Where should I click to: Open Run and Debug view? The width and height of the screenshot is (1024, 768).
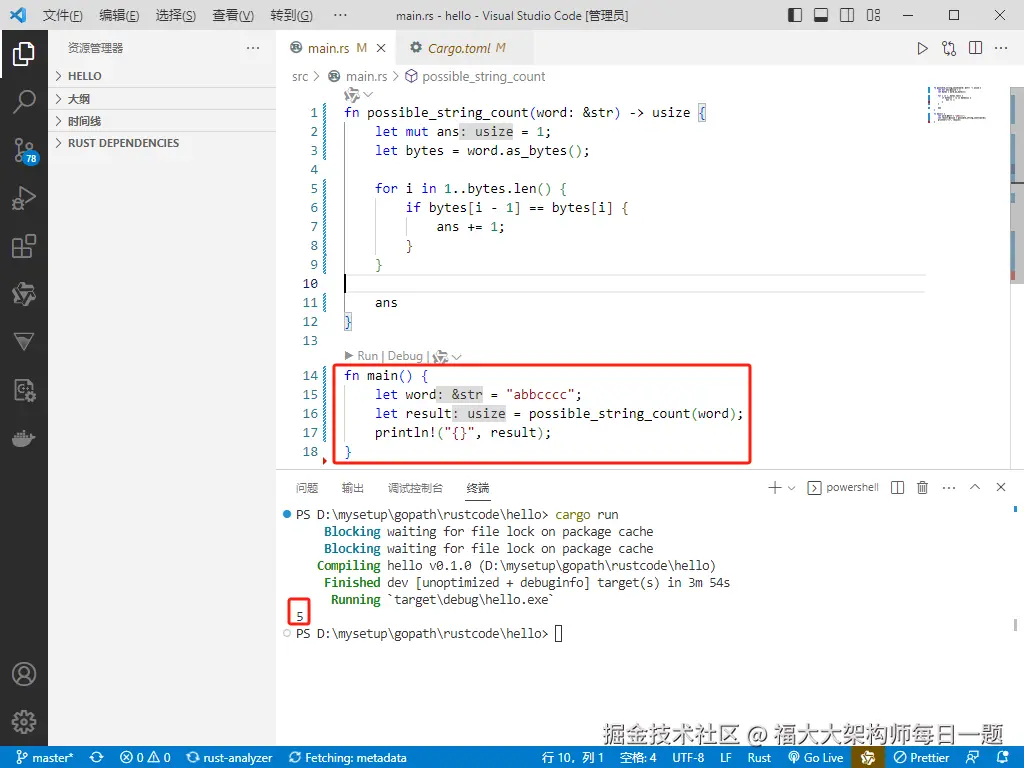click(x=24, y=198)
